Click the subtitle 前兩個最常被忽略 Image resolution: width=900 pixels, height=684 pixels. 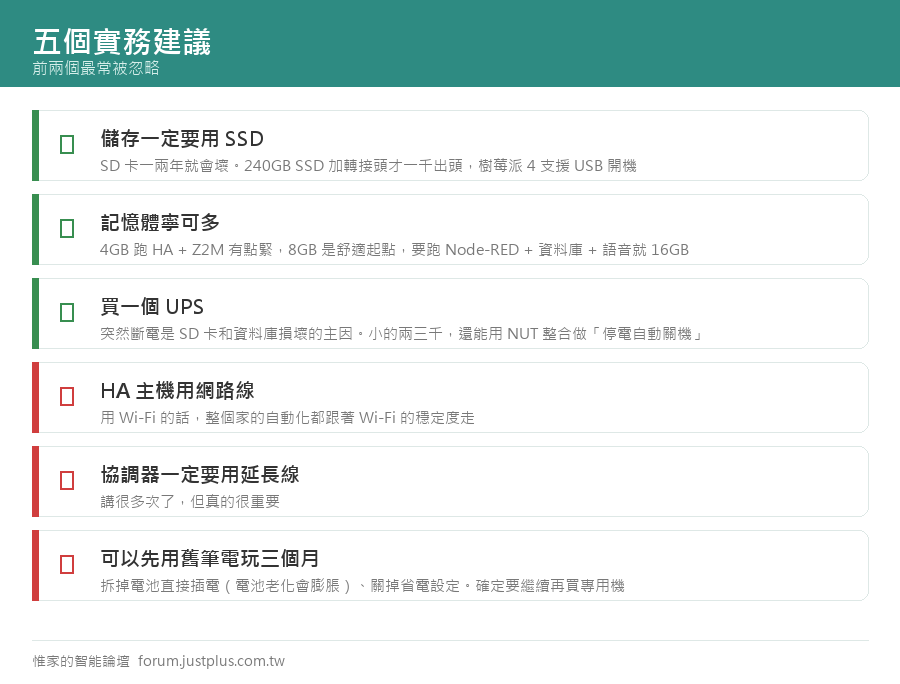coord(96,68)
